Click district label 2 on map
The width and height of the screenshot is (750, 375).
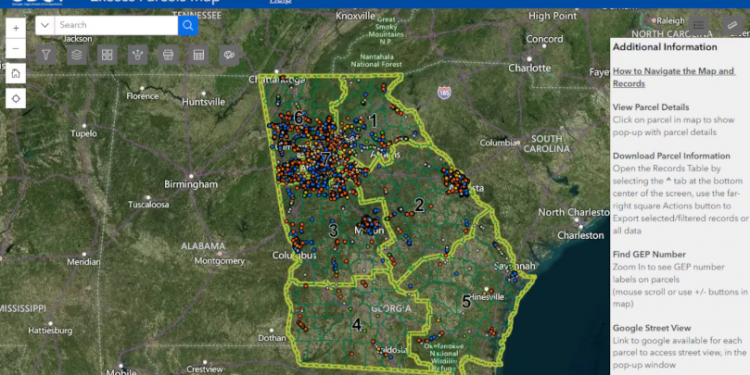pos(419,206)
